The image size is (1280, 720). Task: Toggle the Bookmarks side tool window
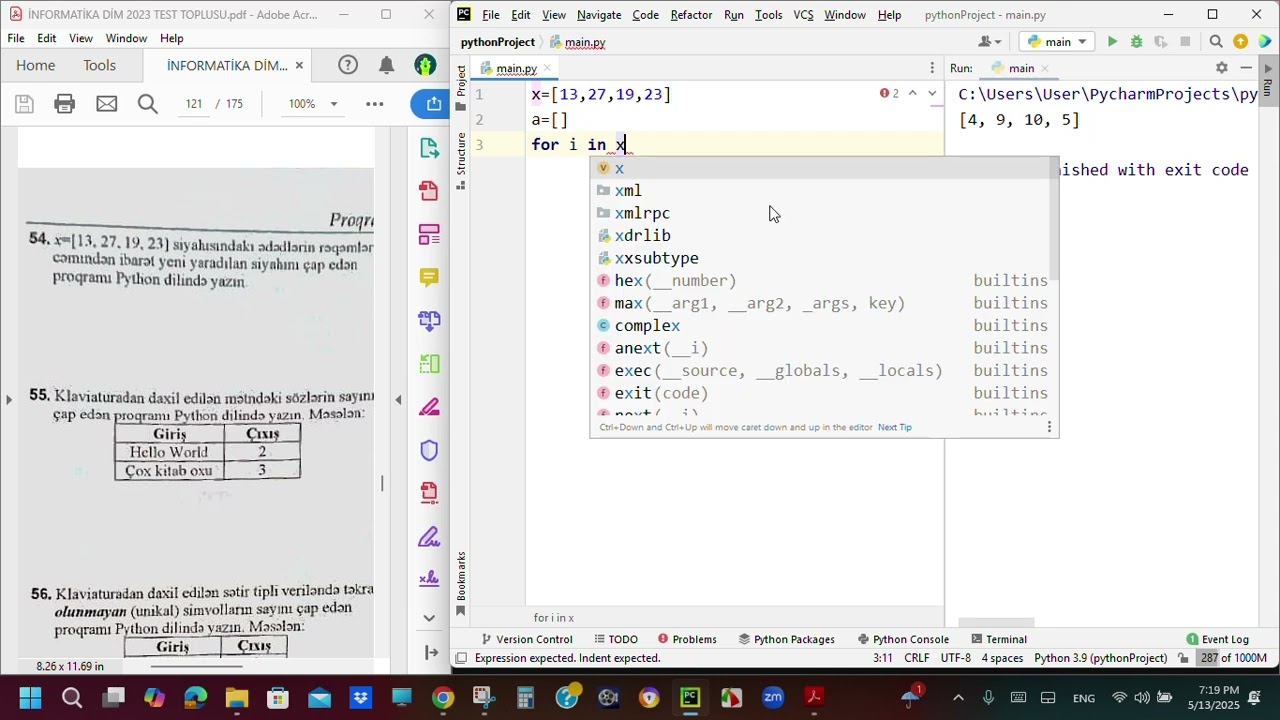(461, 583)
